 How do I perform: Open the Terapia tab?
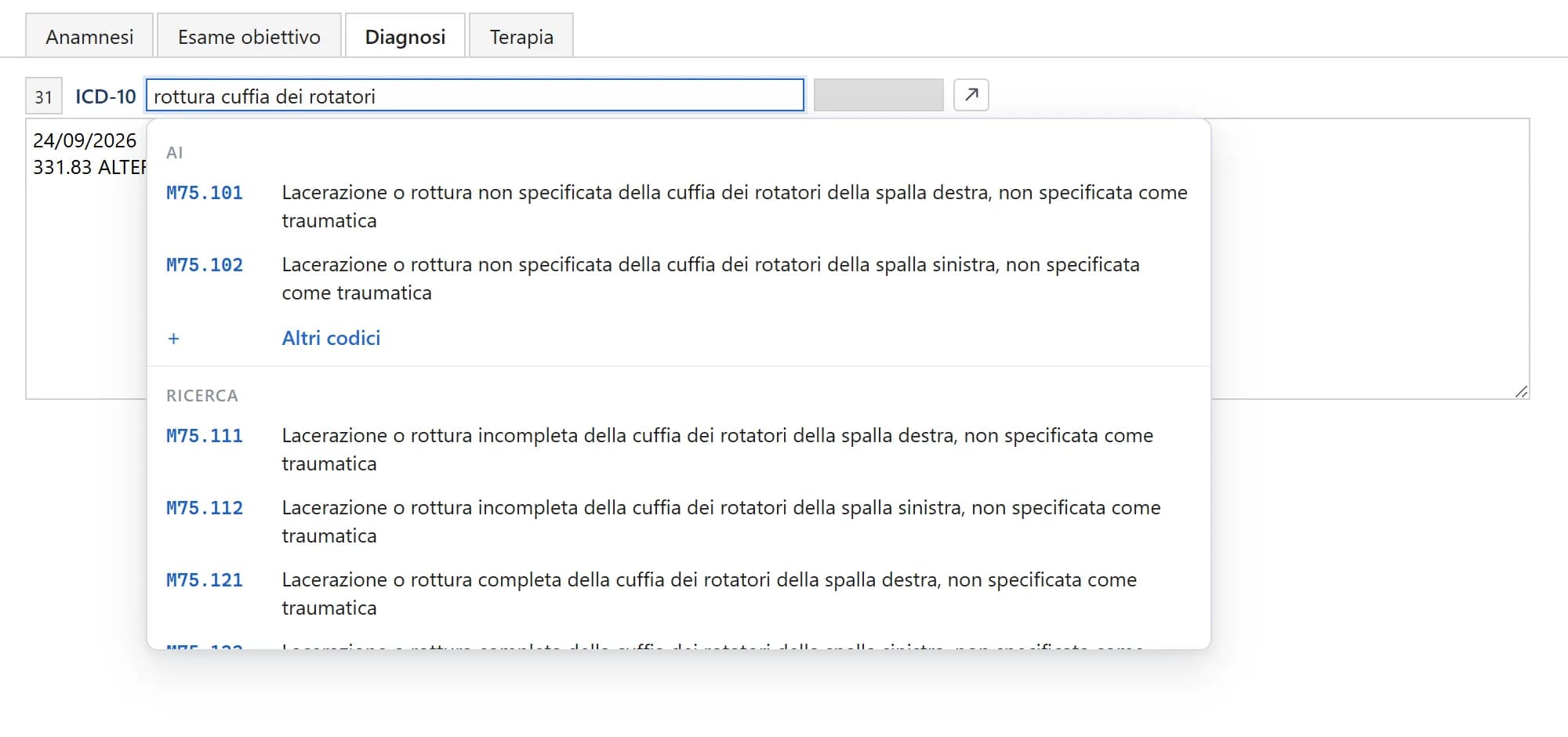click(x=521, y=36)
